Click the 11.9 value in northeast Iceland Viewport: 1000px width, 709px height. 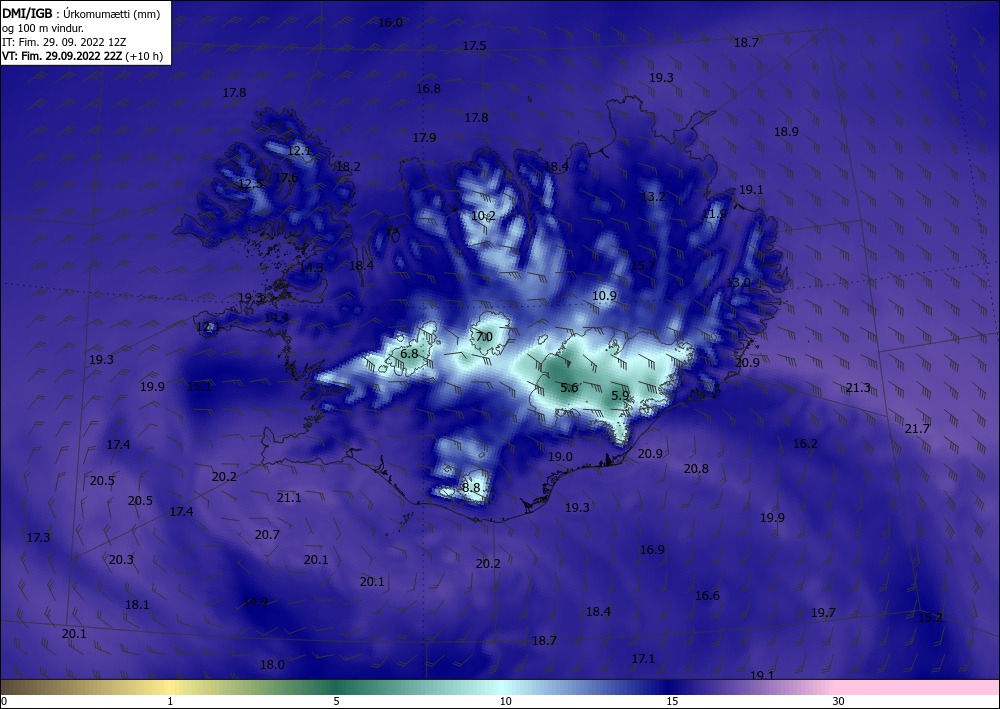coord(714,214)
